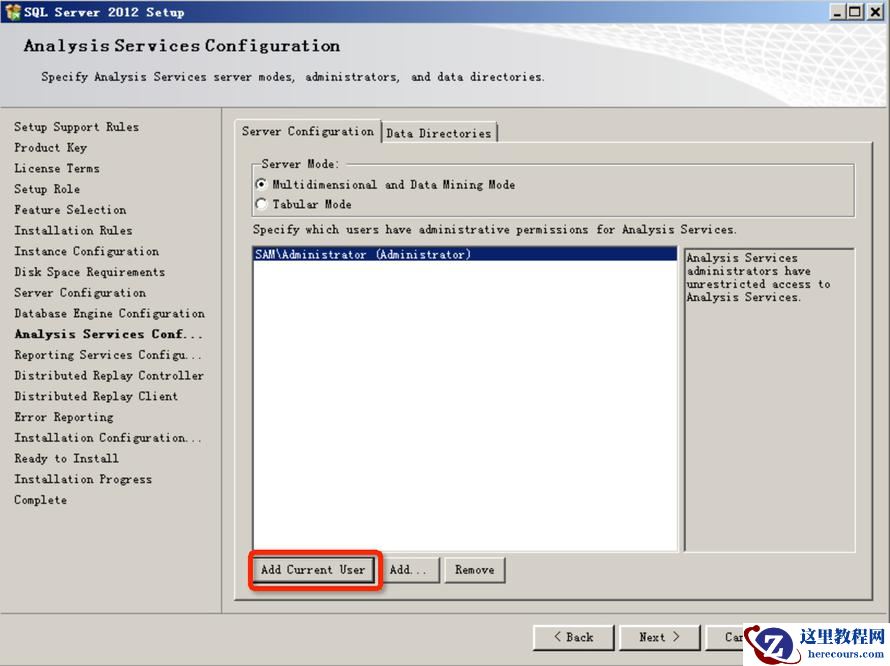Click Setup Support Rules in the sidebar
Viewport: 890px width, 666px height.
[x=77, y=127]
